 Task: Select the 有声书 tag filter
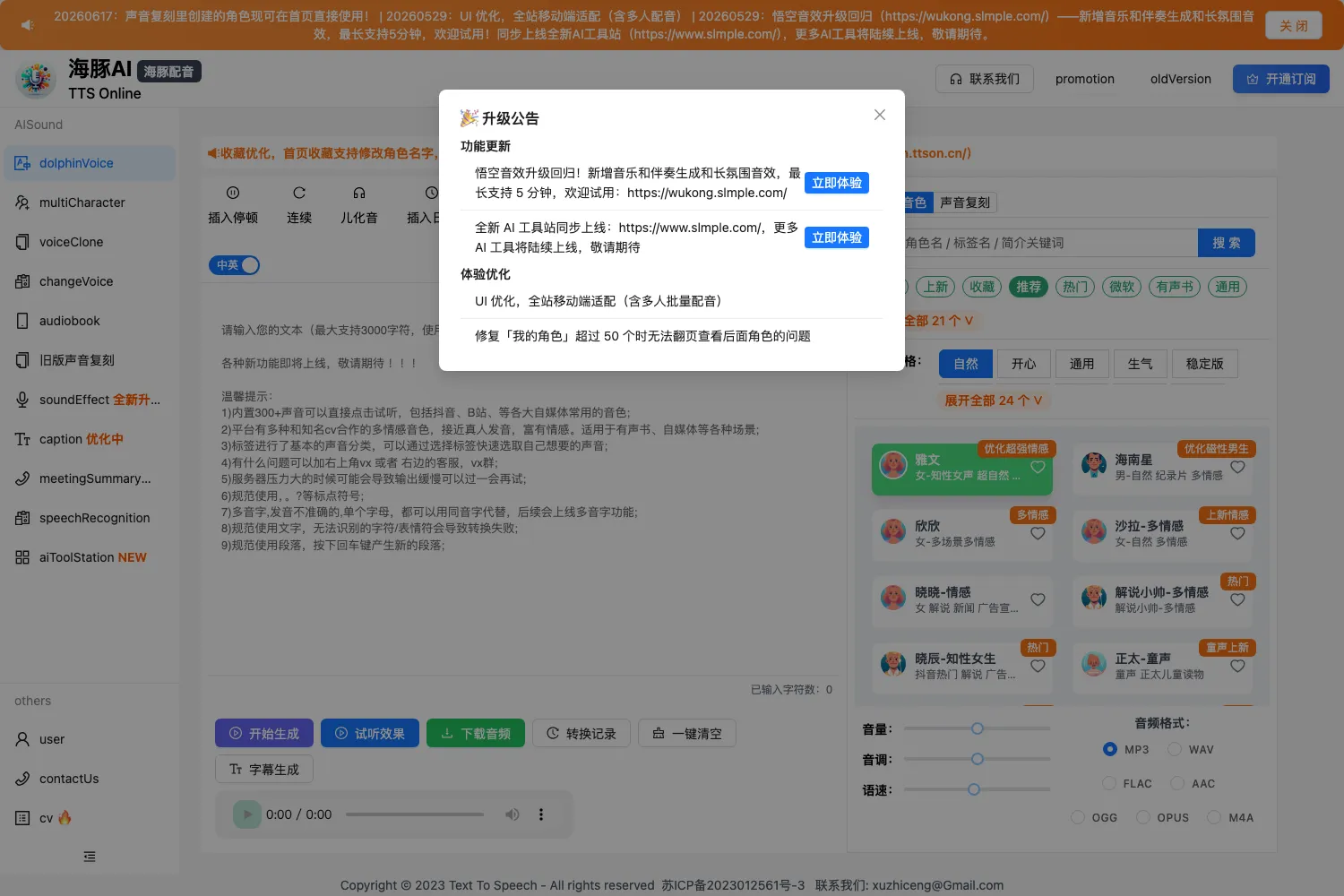point(1175,287)
